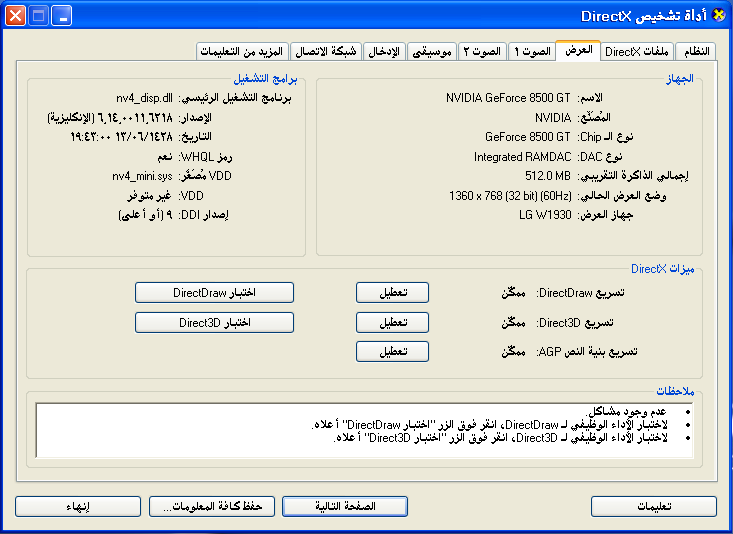Click the ممكّن status next to AGP texture acceleration
This screenshot has height=534, width=733.
click(x=513, y=352)
